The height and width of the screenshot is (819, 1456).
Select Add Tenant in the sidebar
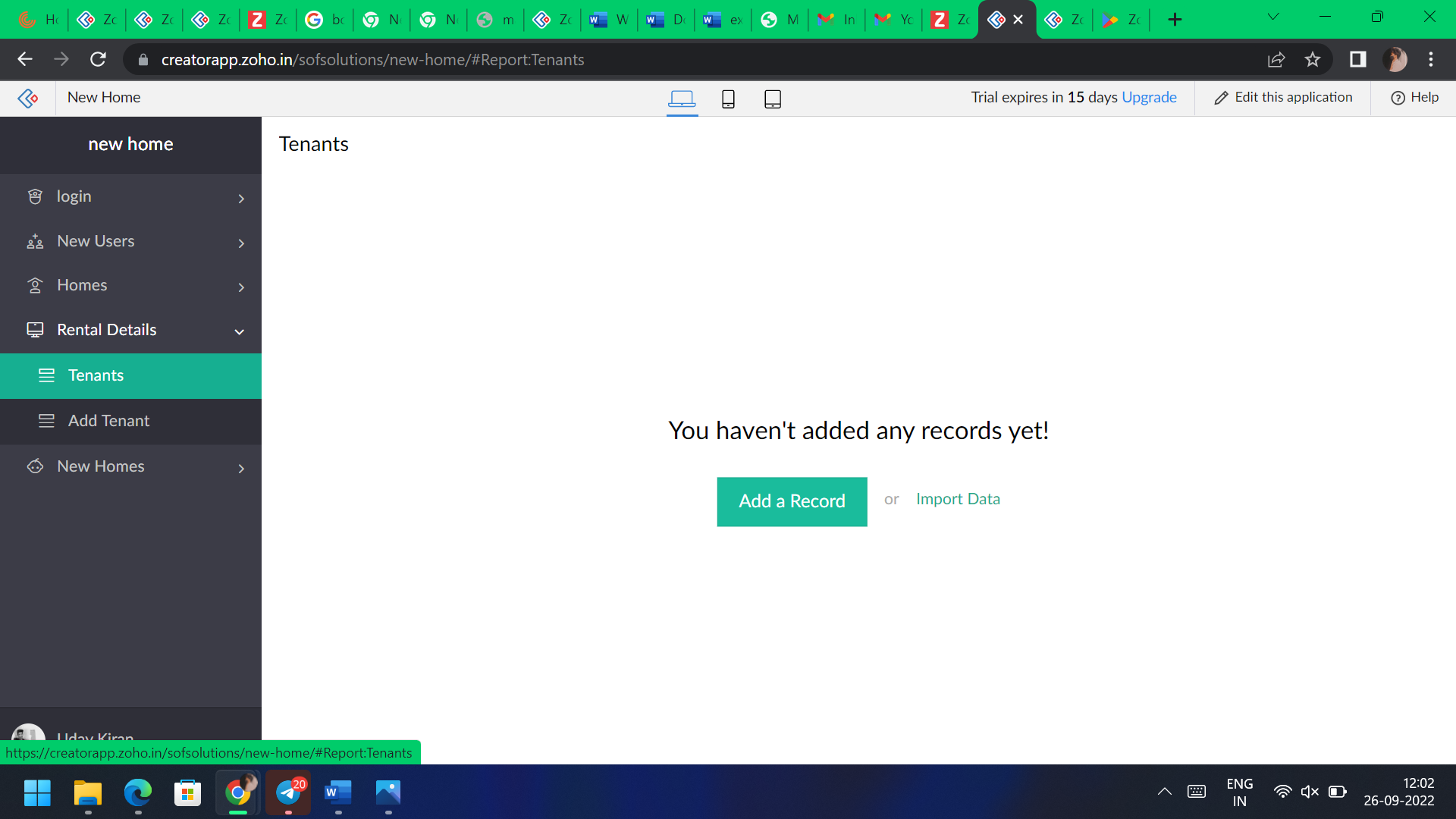[108, 421]
